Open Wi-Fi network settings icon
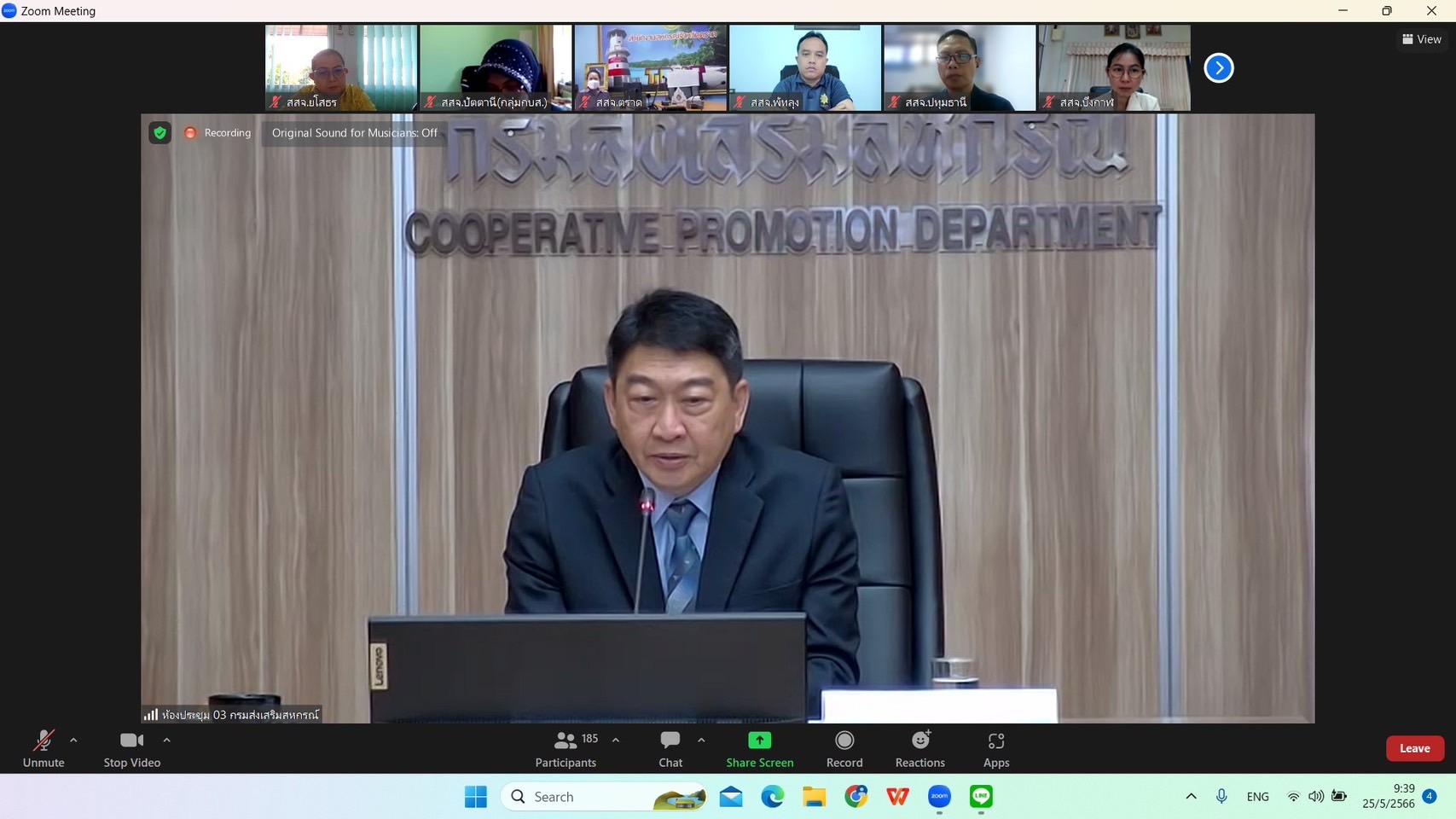This screenshot has height=819, width=1456. click(x=1294, y=797)
